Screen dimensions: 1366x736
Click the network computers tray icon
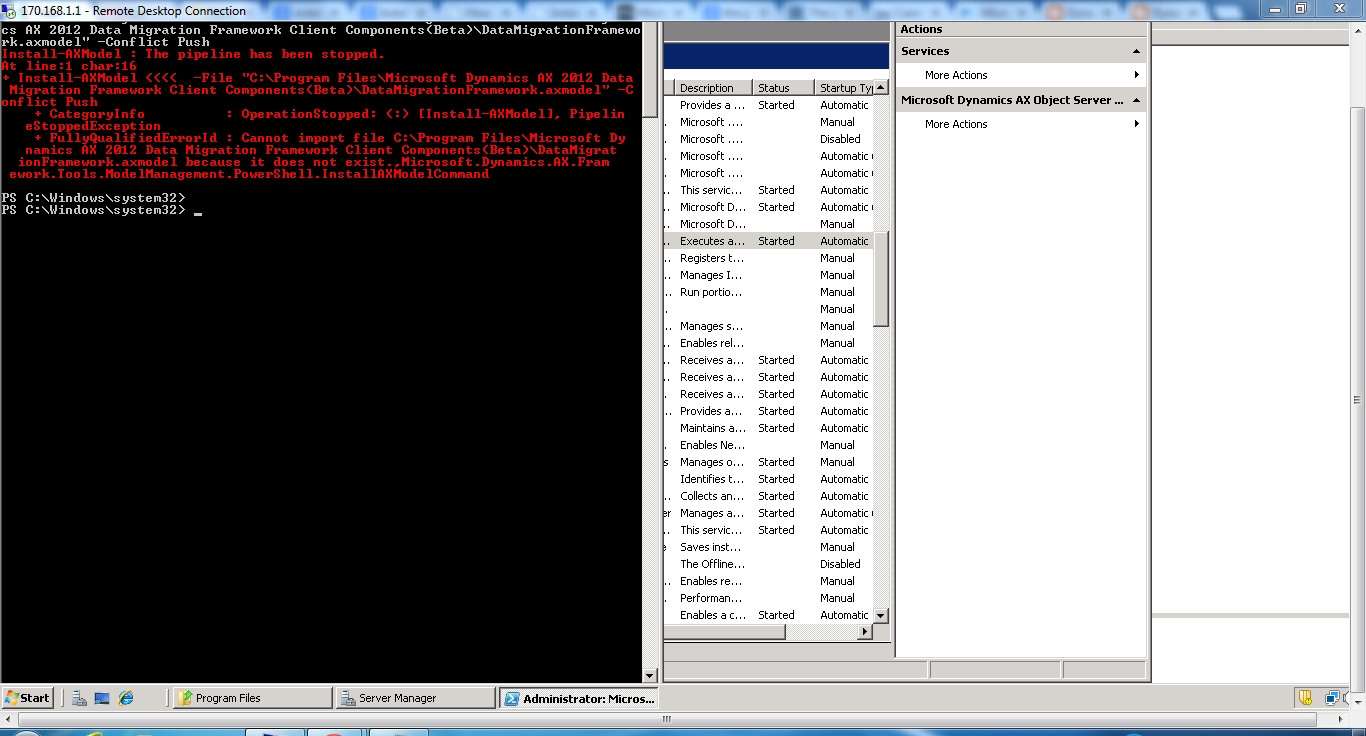1333,698
